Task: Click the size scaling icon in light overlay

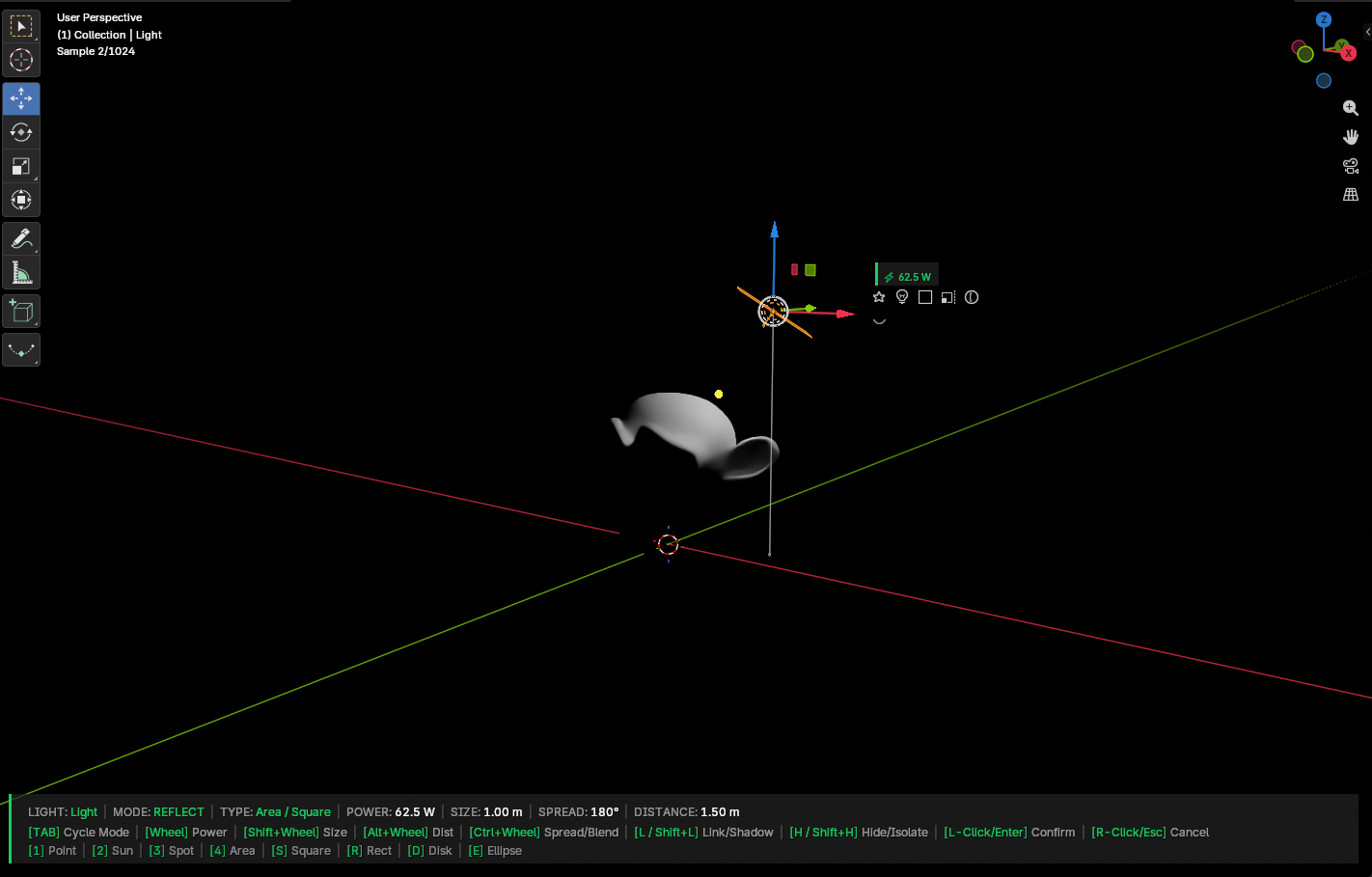Action: coord(948,297)
